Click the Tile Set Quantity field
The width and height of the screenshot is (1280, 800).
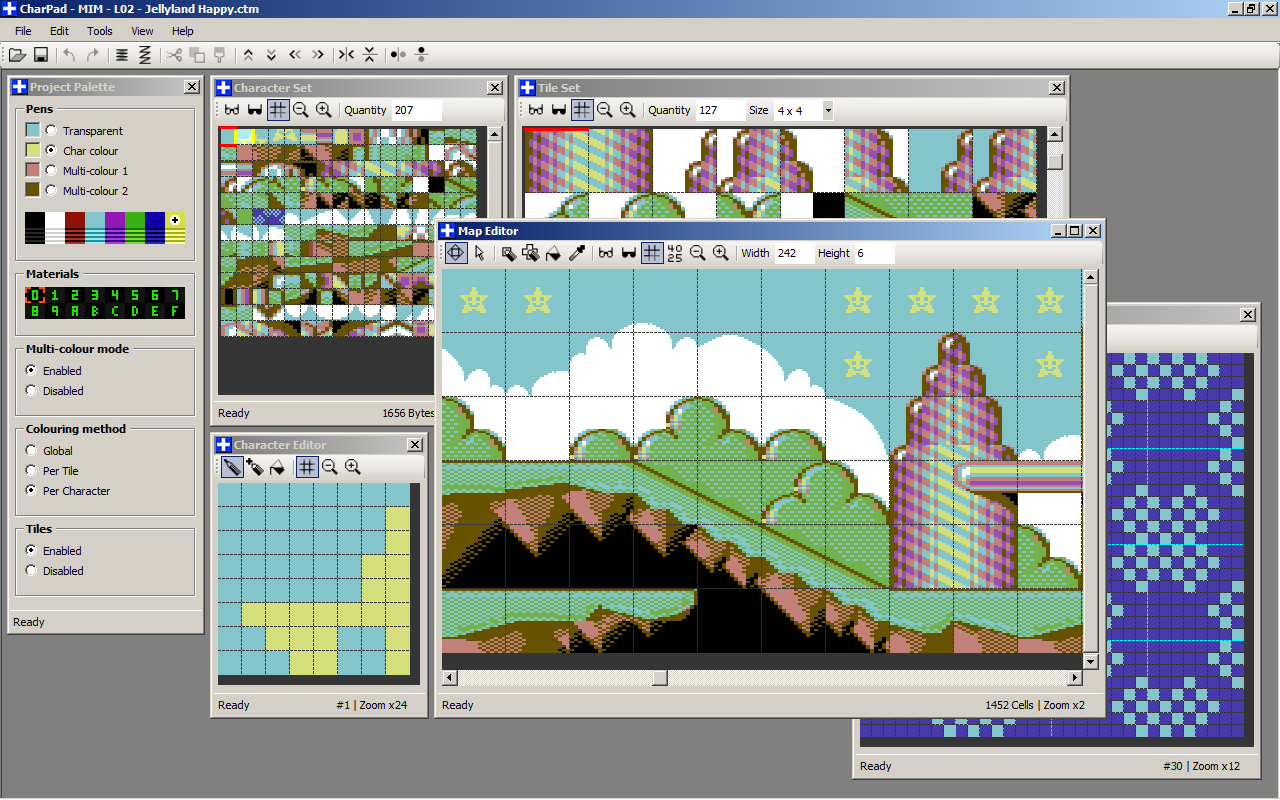[720, 110]
